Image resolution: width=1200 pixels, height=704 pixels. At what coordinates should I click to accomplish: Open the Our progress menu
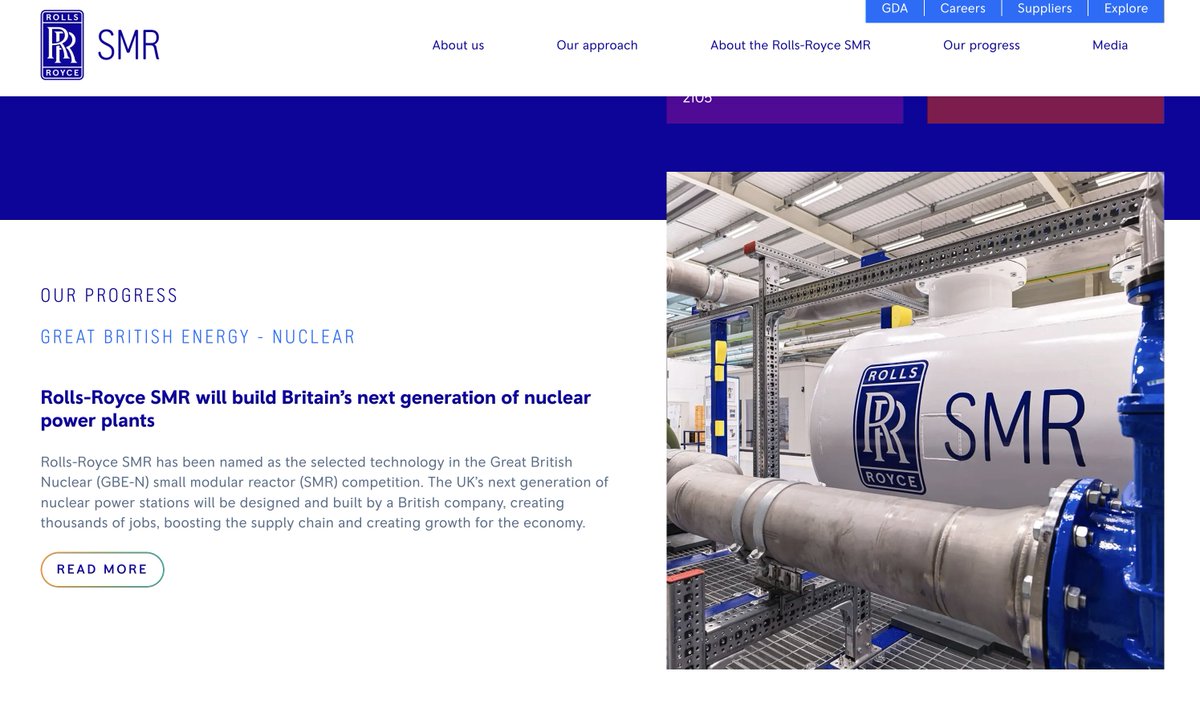click(x=981, y=45)
